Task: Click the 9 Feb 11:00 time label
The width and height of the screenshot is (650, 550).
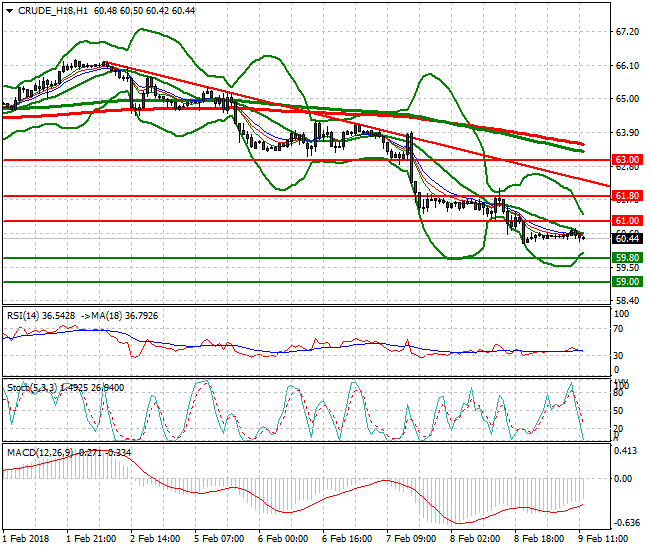Action: (x=603, y=539)
